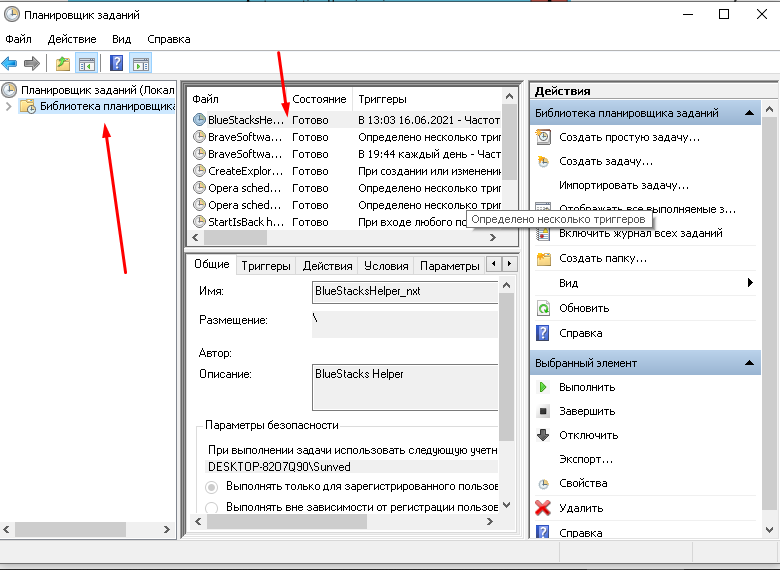The width and height of the screenshot is (780, 570).
Task: Click the Task Scheduler Library folder icon
Action: pos(28,106)
